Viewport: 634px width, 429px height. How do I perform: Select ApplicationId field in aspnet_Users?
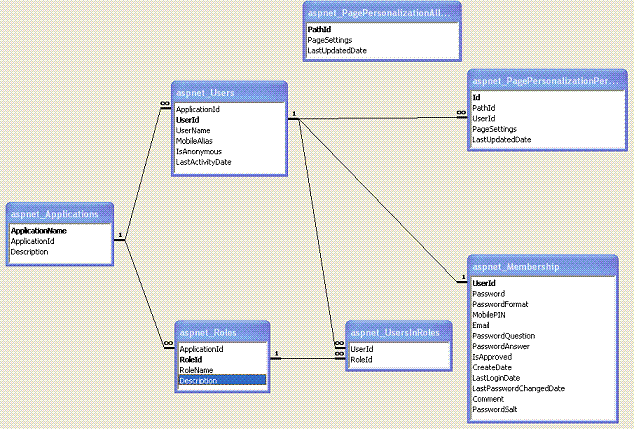tap(198, 110)
